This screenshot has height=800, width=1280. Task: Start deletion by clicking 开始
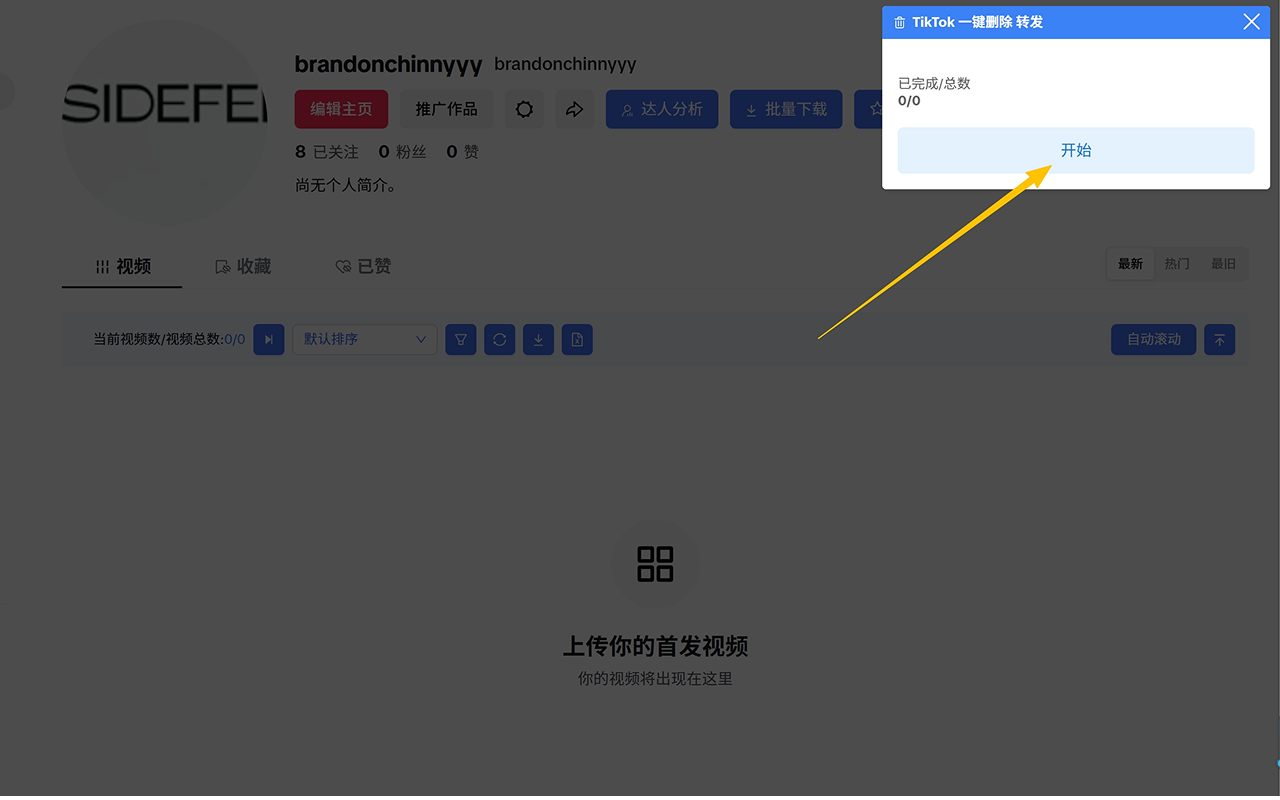pos(1076,149)
